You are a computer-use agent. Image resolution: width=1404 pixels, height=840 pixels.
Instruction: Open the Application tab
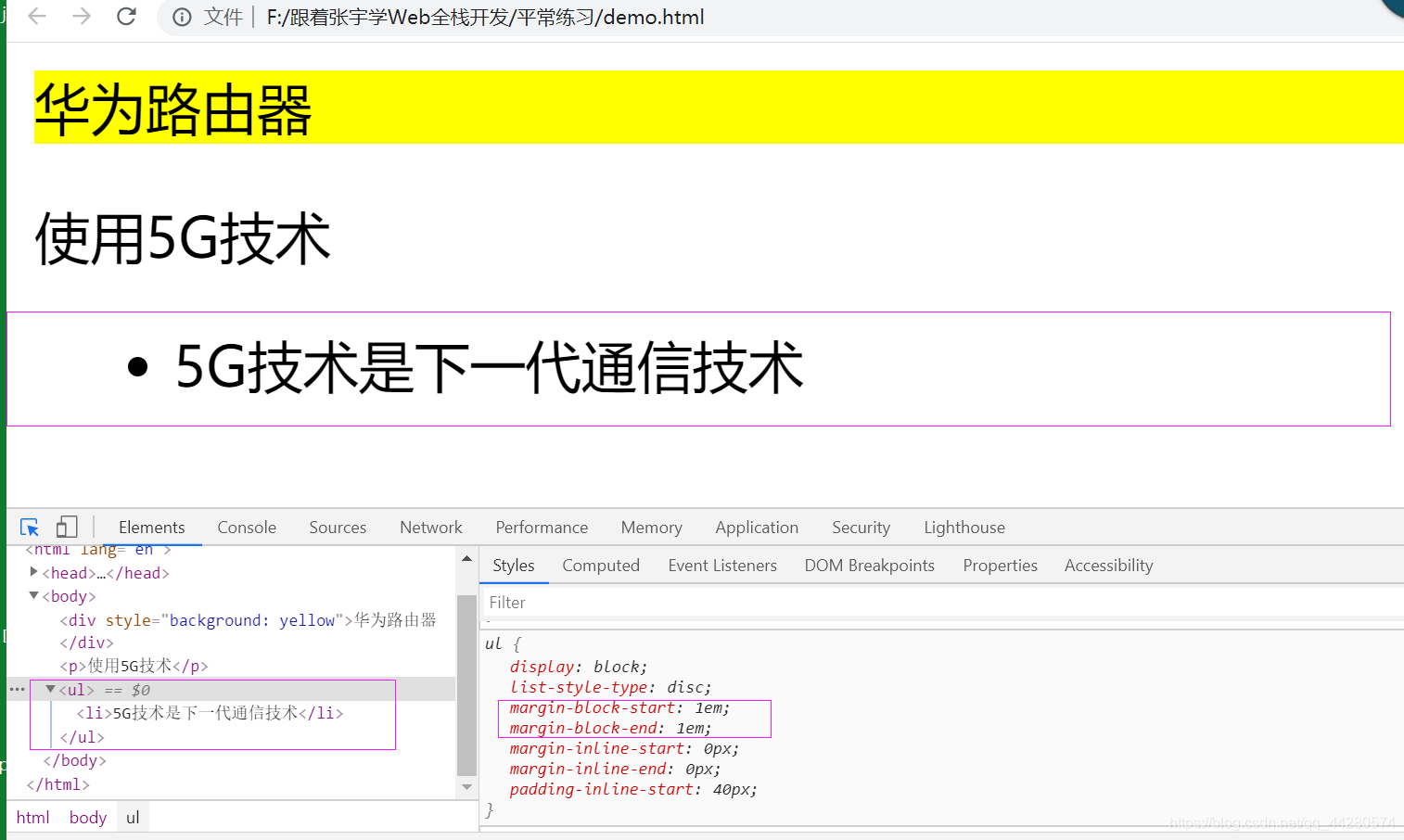(x=757, y=527)
